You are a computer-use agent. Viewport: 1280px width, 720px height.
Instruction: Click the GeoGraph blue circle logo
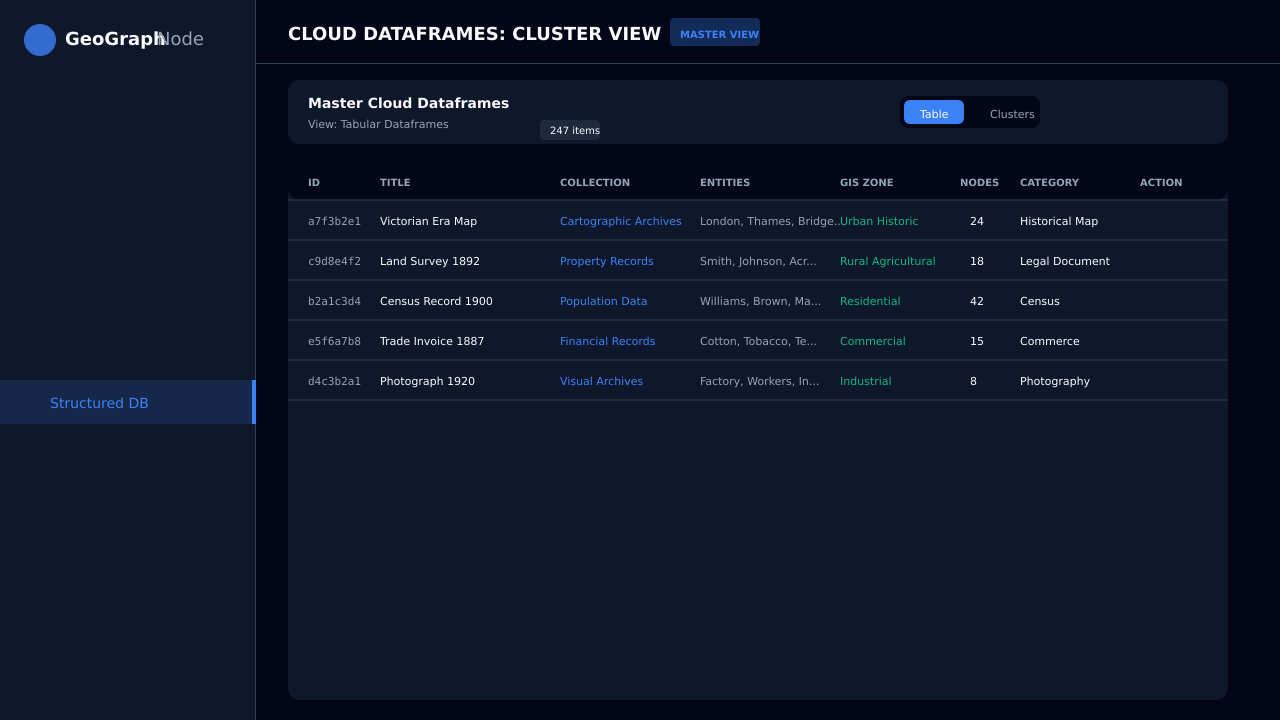(40, 40)
